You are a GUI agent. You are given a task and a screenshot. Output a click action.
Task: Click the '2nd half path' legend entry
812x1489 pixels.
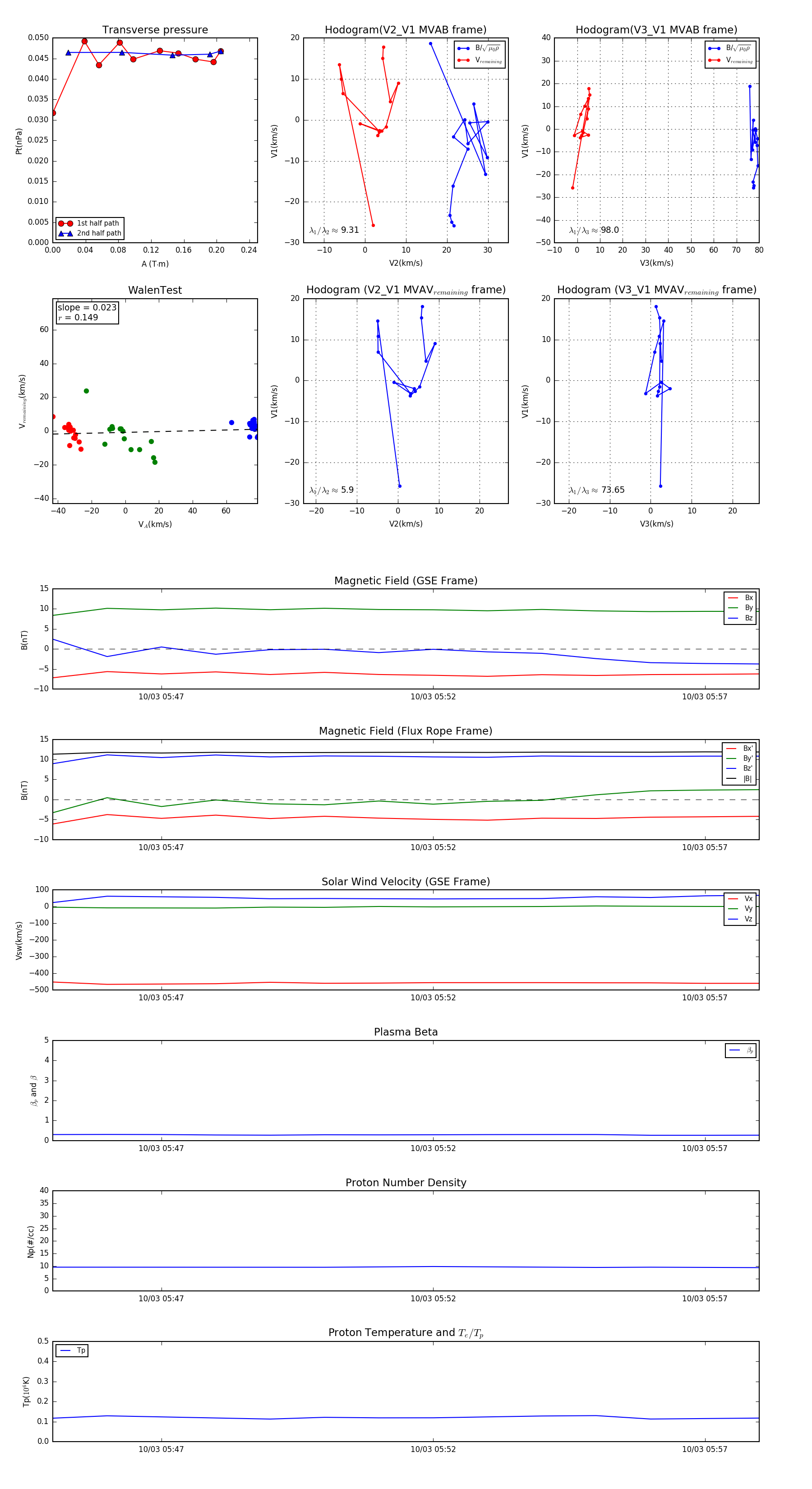90,234
